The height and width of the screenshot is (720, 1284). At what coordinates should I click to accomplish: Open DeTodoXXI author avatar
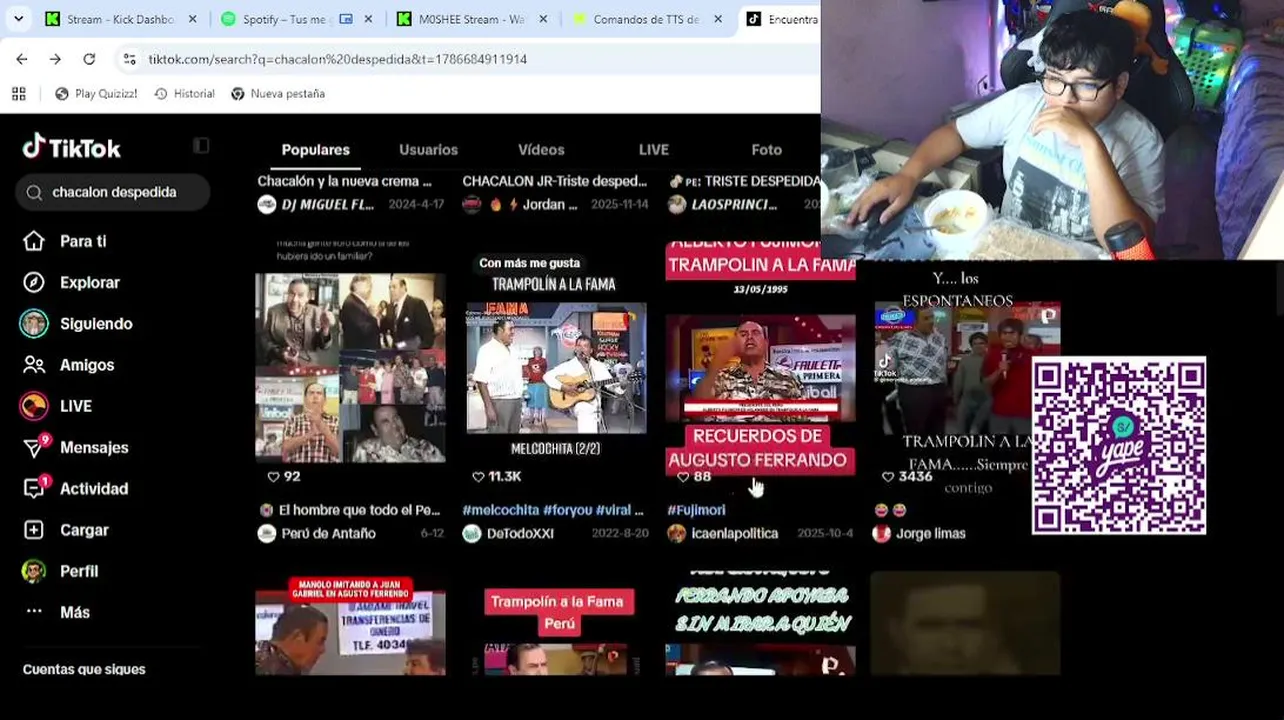[x=472, y=533]
